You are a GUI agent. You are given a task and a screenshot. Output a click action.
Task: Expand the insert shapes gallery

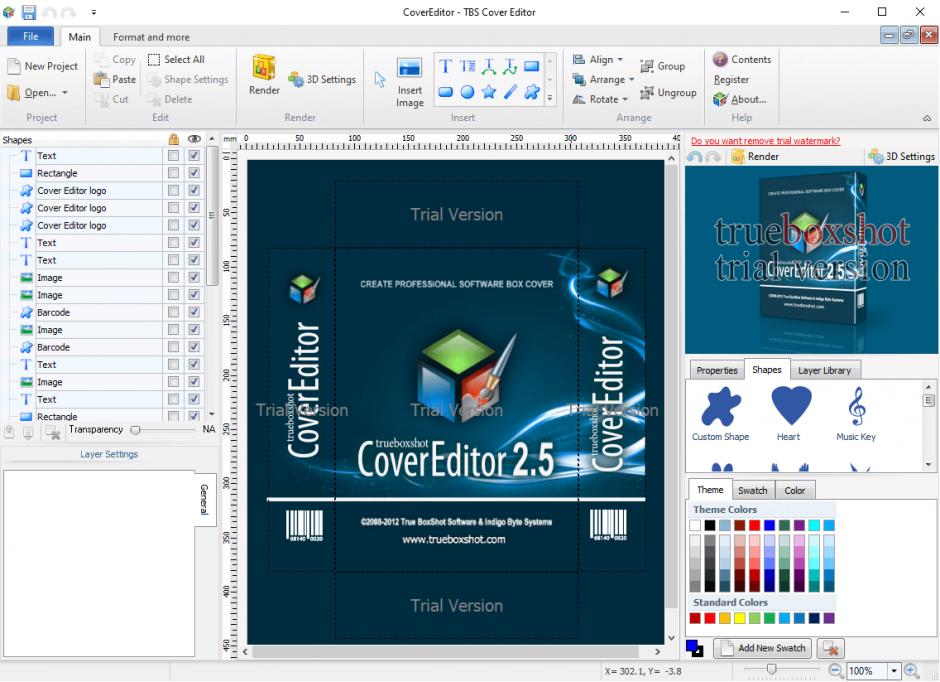click(x=550, y=97)
